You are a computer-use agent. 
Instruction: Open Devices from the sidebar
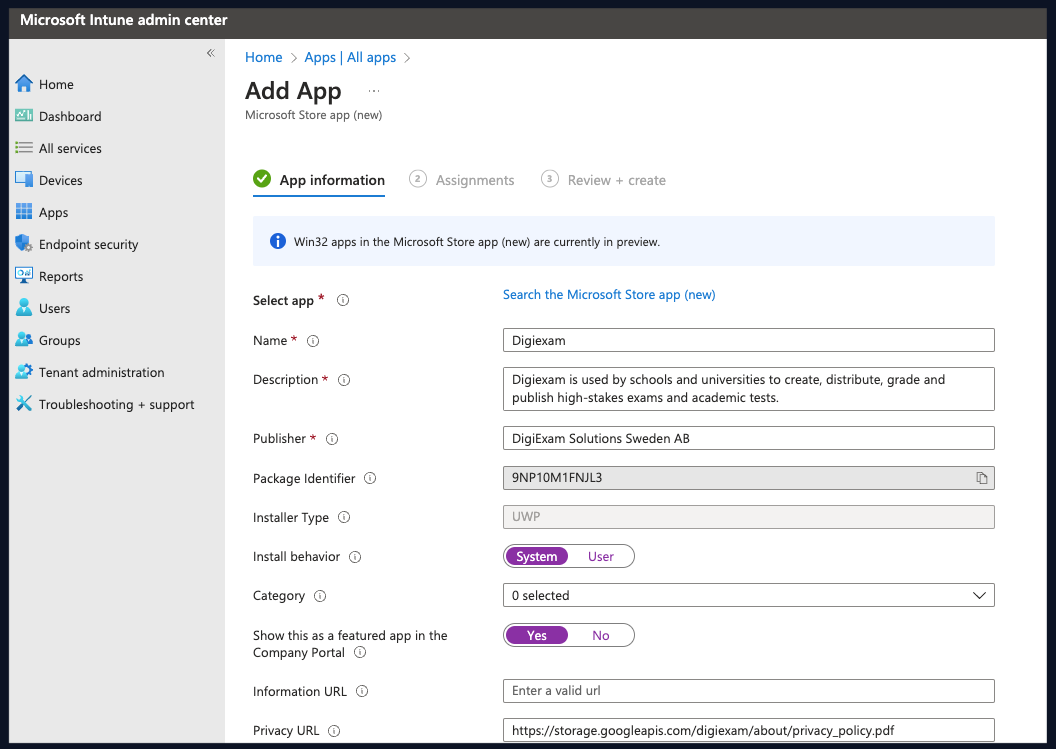point(61,181)
